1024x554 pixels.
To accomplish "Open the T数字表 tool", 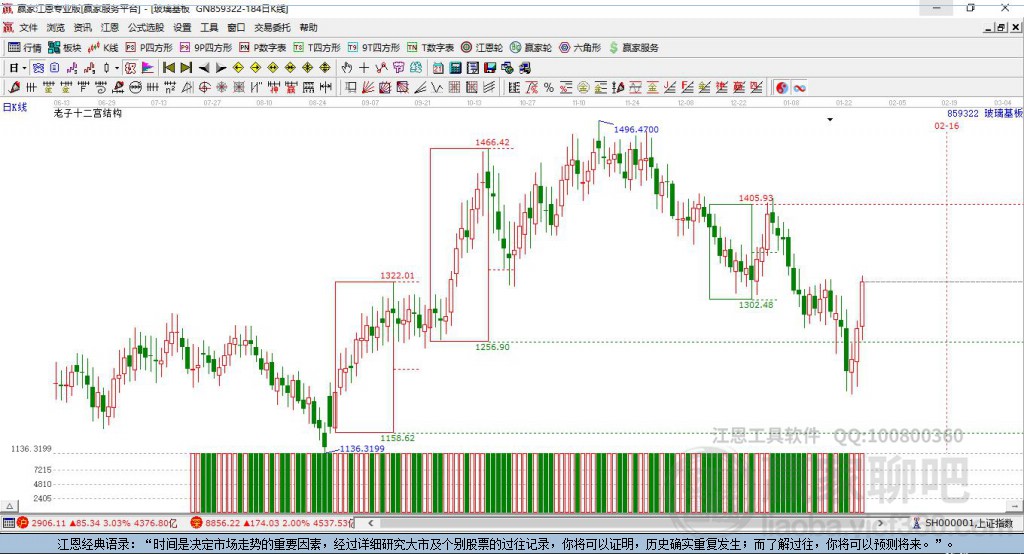I will (x=430, y=48).
